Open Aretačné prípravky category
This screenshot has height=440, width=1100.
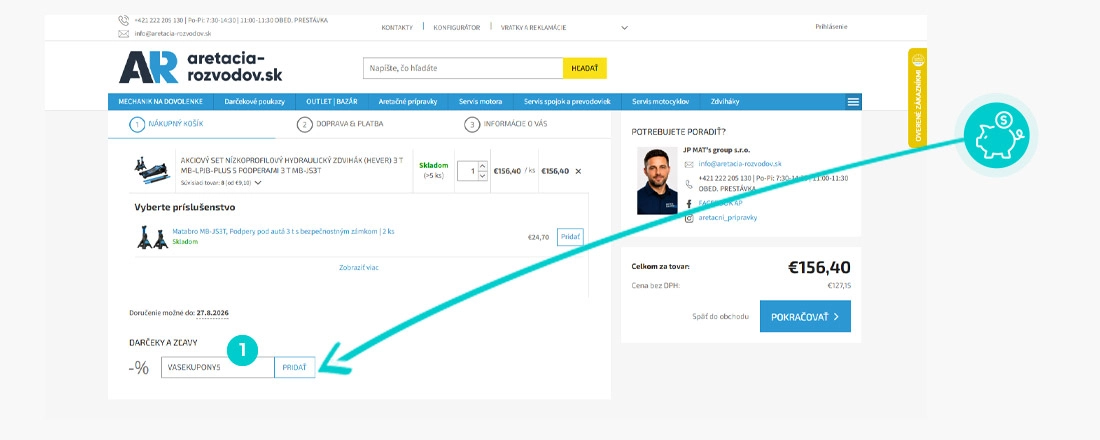point(408,102)
